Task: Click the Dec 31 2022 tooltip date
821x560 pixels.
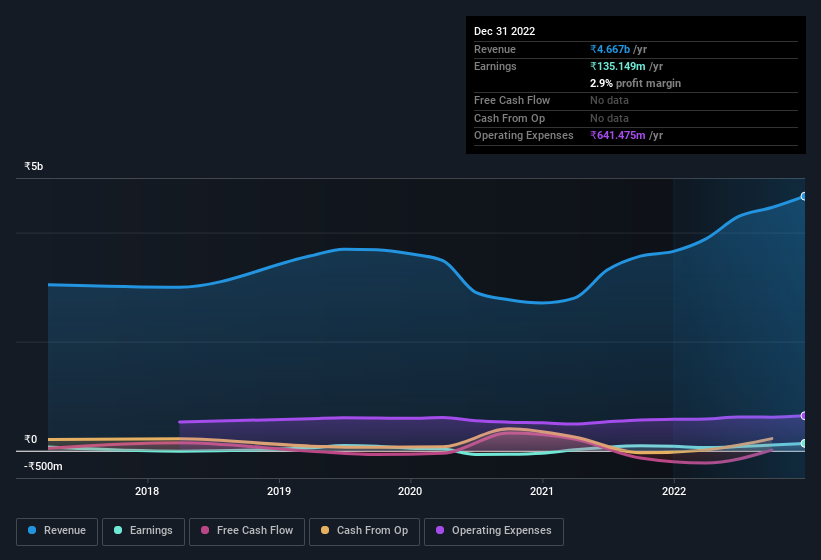Action: click(x=504, y=31)
